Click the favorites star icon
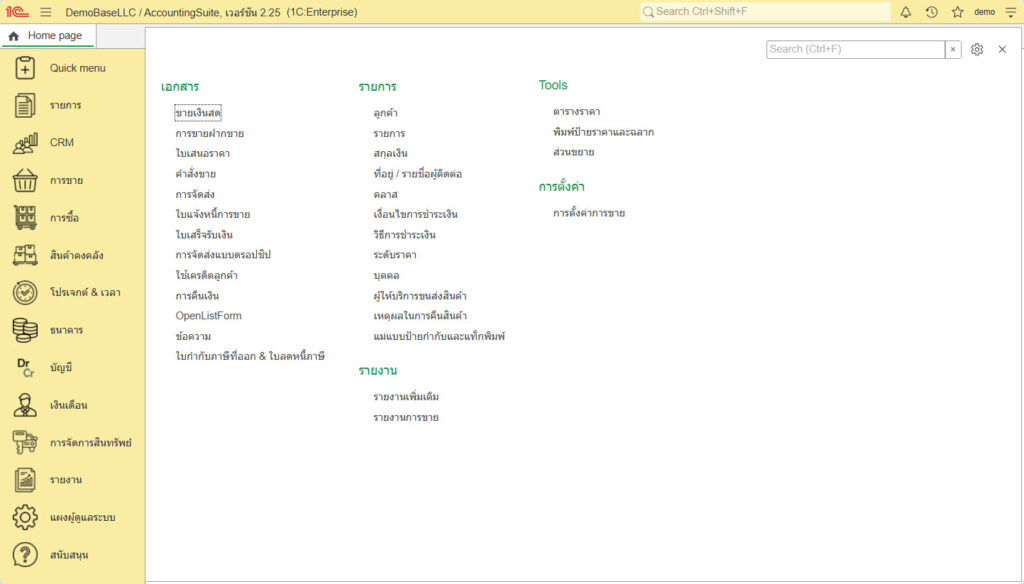This screenshot has width=1024, height=584. tap(957, 12)
